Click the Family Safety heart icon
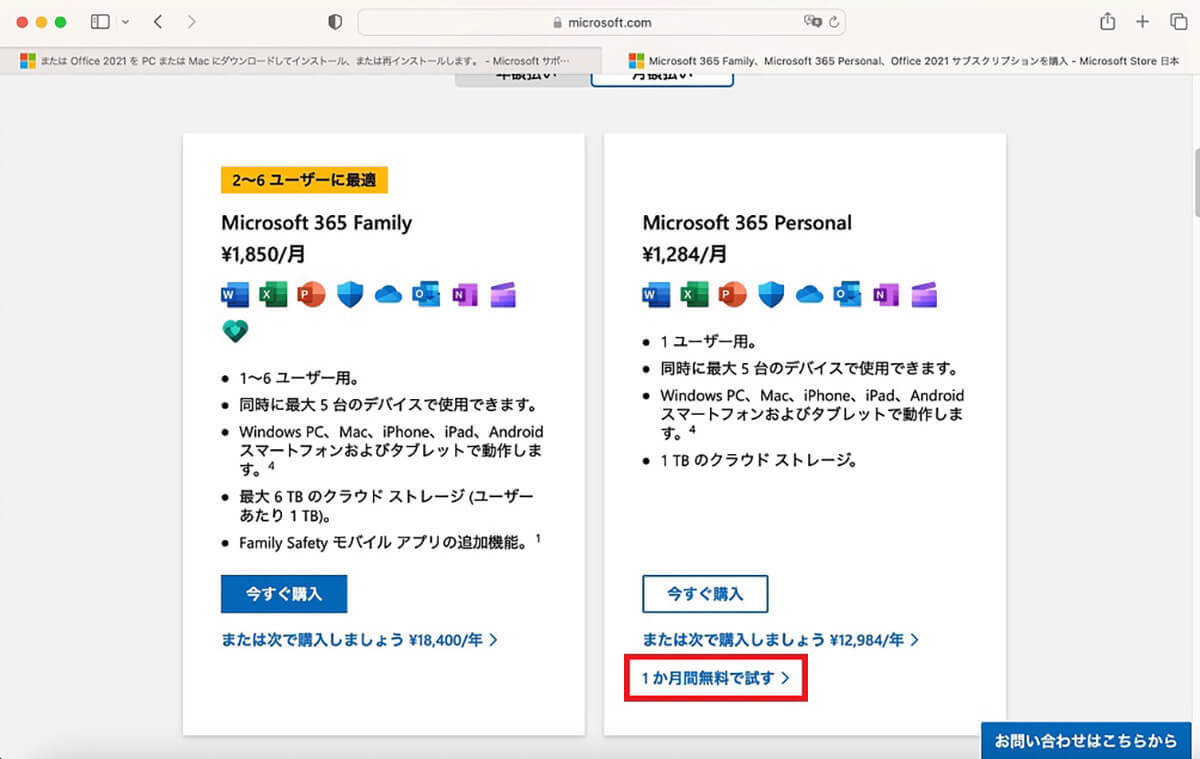Image resolution: width=1200 pixels, height=759 pixels. (x=235, y=331)
